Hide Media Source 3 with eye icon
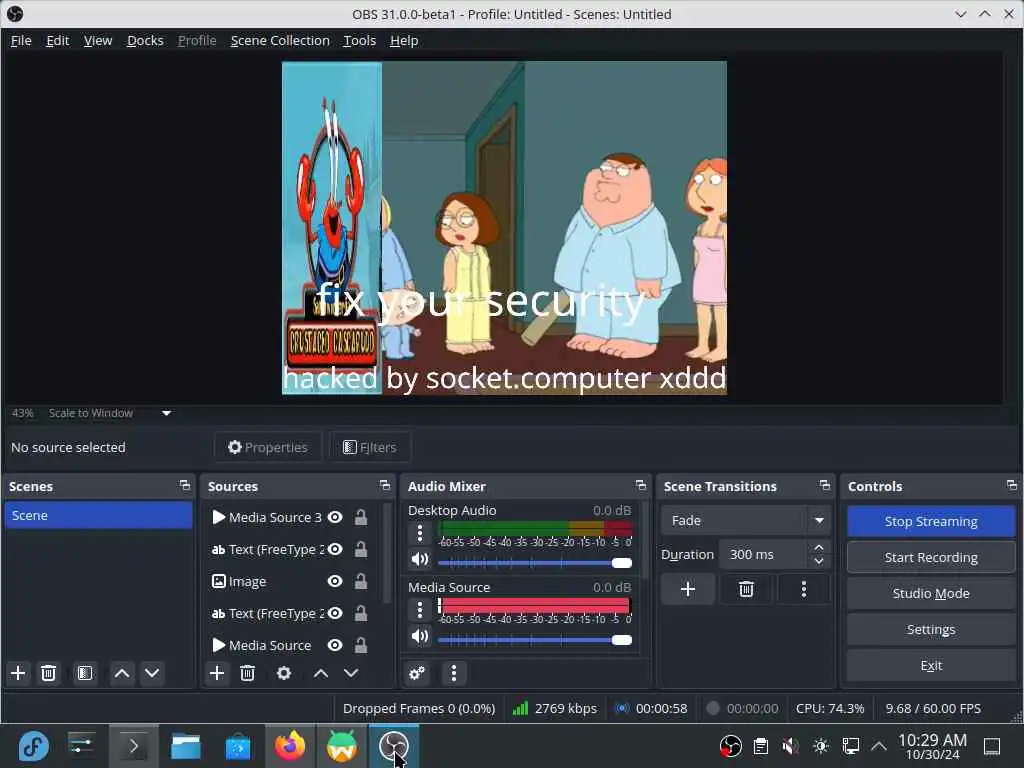 tap(335, 517)
